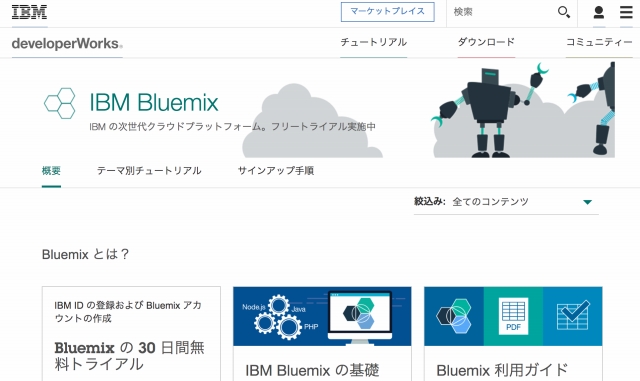
Task: Switch to テーマ別チュートリアル tab
Action: click(149, 171)
